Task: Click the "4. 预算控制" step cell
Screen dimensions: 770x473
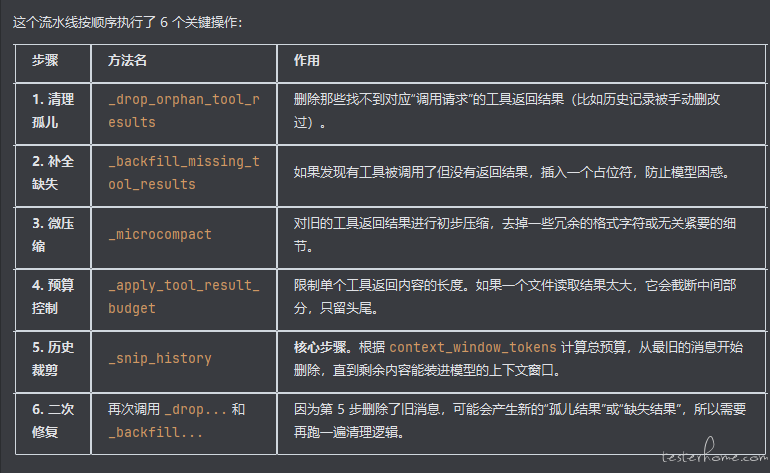Action: pyautogui.click(x=53, y=297)
